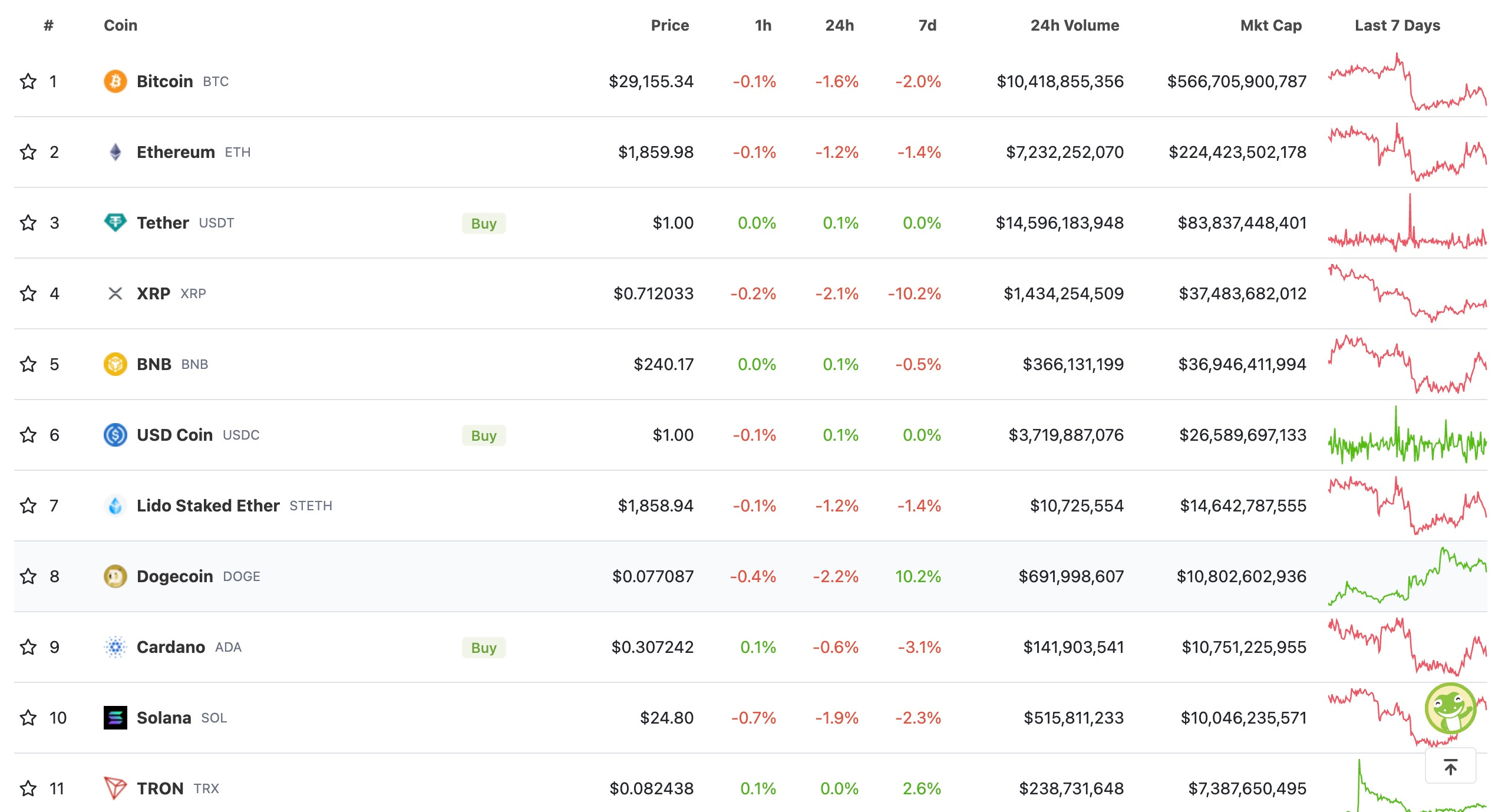
Task: Click TRON market cap $7,387,650,495
Action: coord(1247,788)
